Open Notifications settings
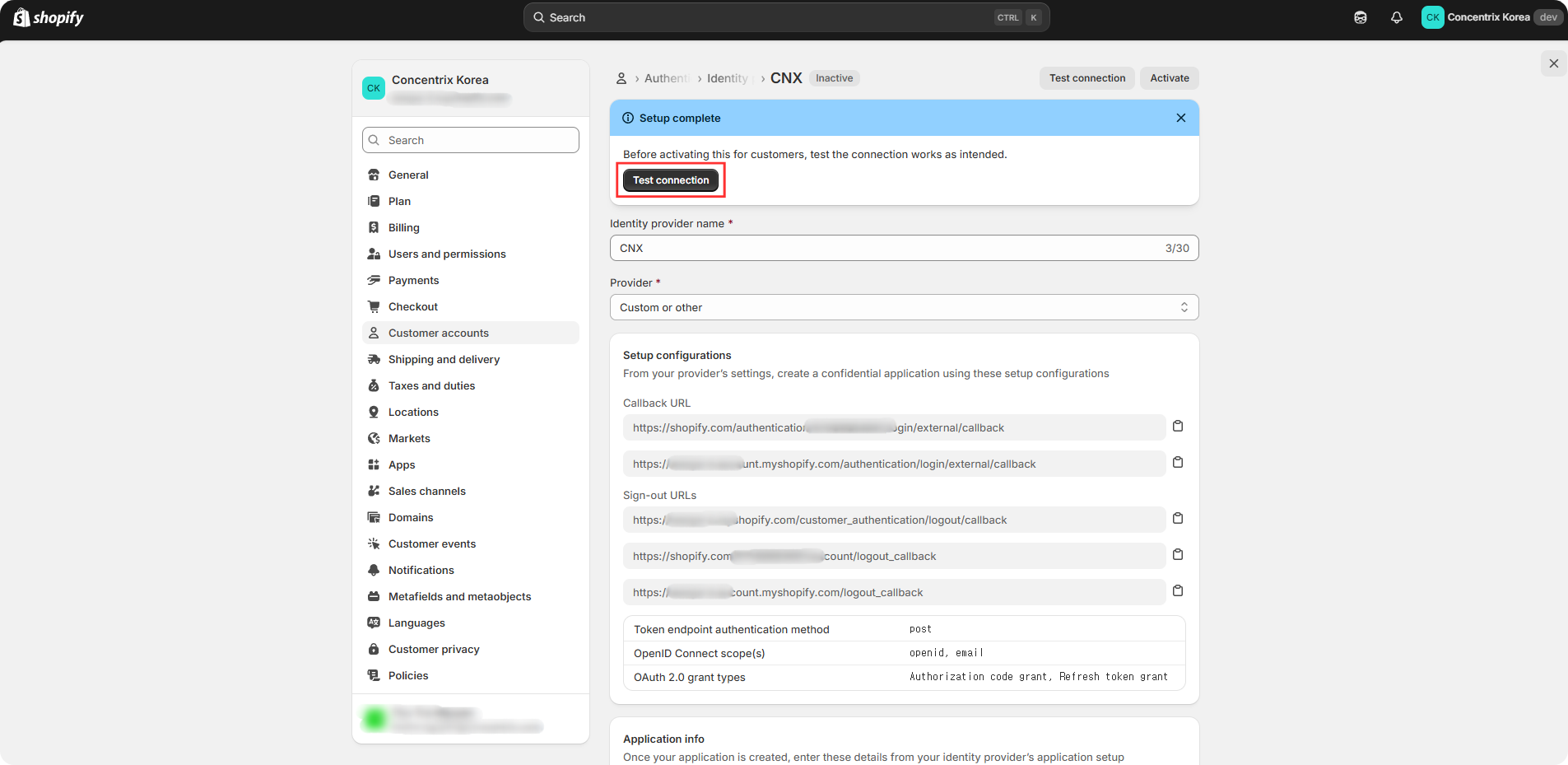The image size is (1568, 765). 471,570
